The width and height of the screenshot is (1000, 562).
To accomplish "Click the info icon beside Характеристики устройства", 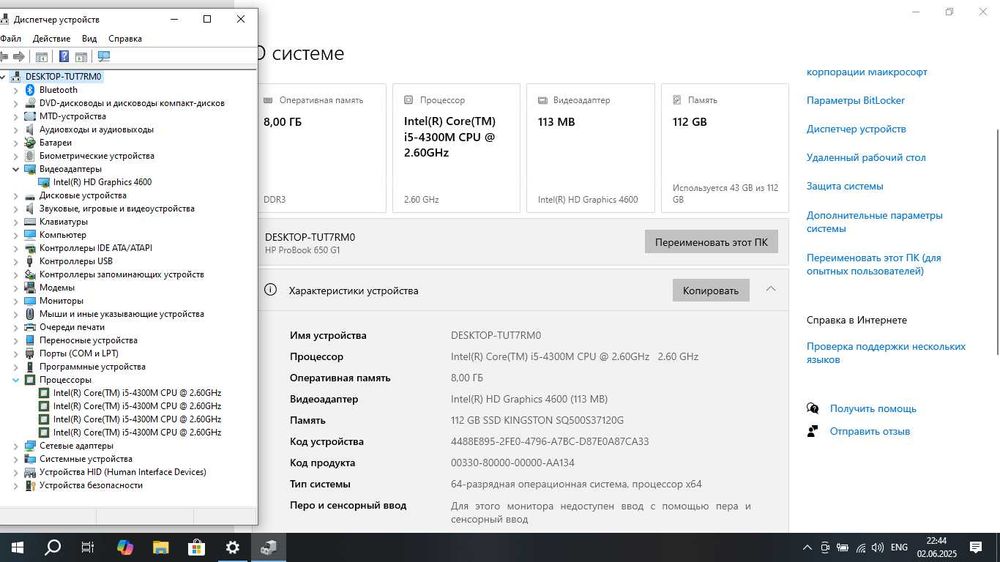I will [270, 290].
